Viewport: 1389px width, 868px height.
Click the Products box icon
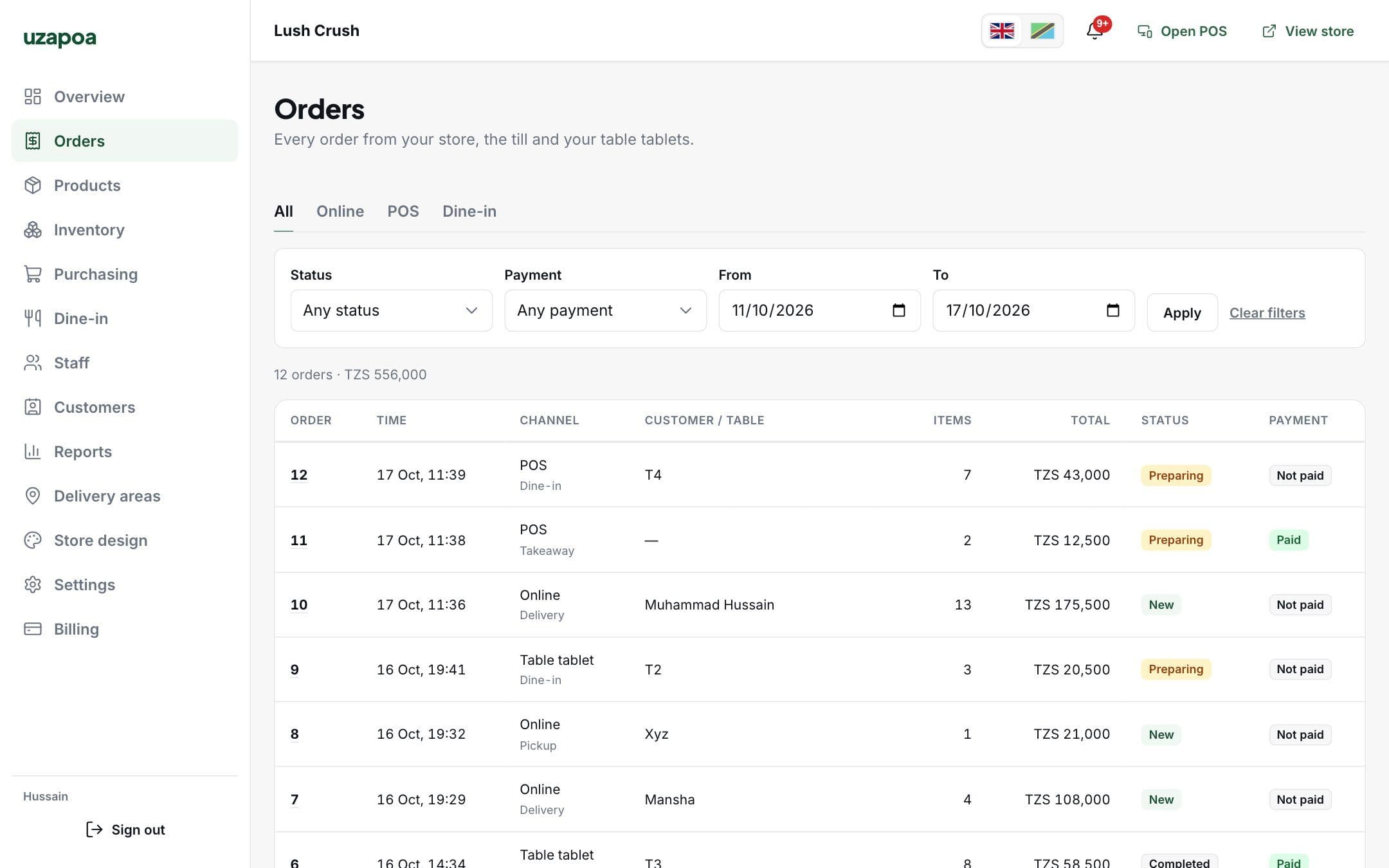click(x=33, y=185)
